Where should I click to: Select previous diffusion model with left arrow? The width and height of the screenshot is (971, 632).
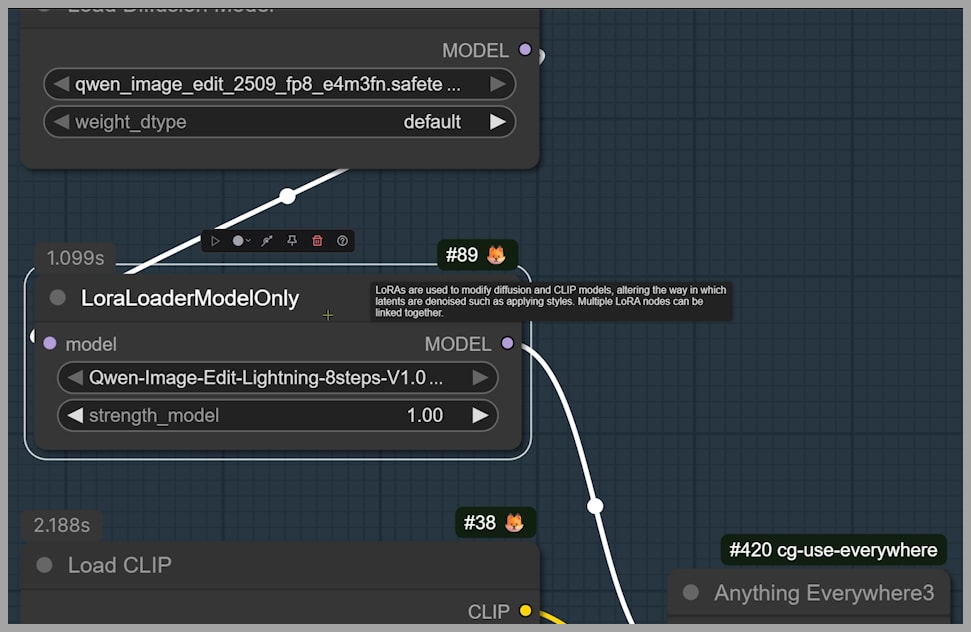pos(61,85)
